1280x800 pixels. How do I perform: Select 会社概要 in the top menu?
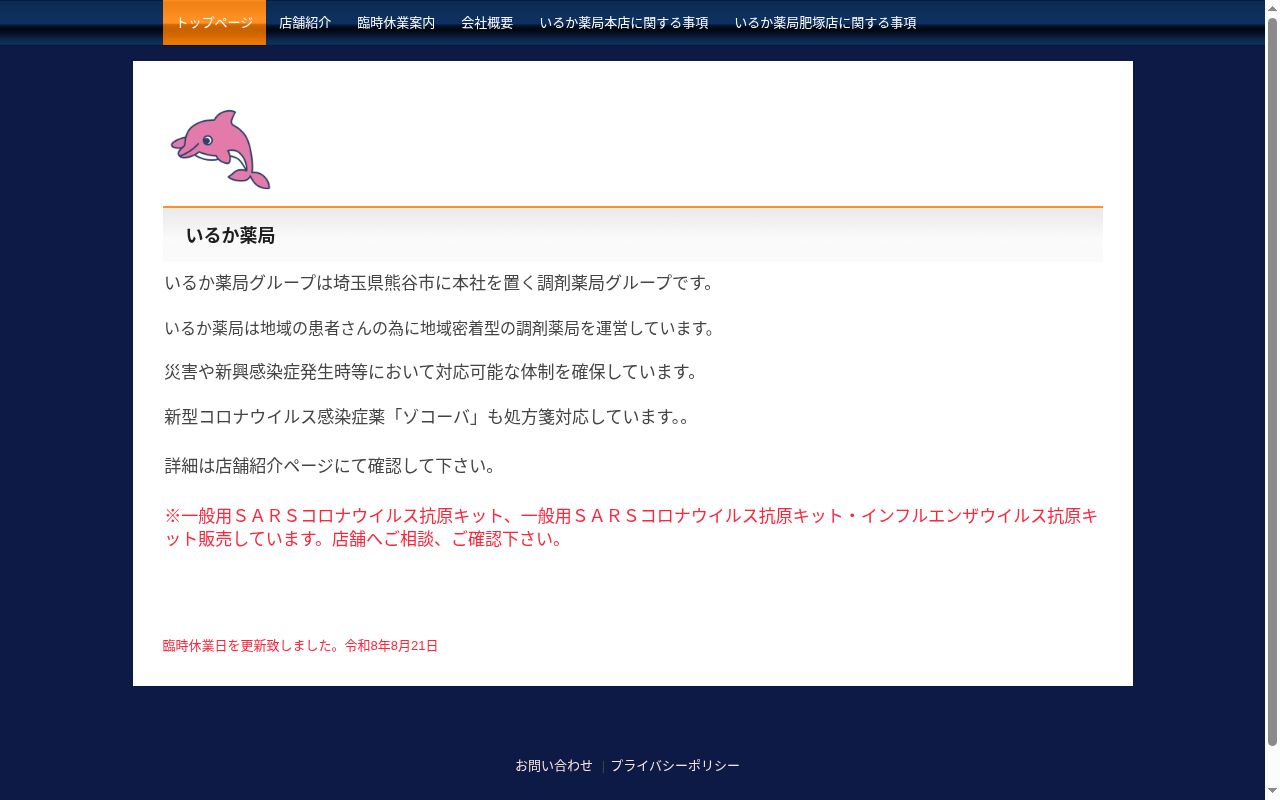(x=487, y=22)
